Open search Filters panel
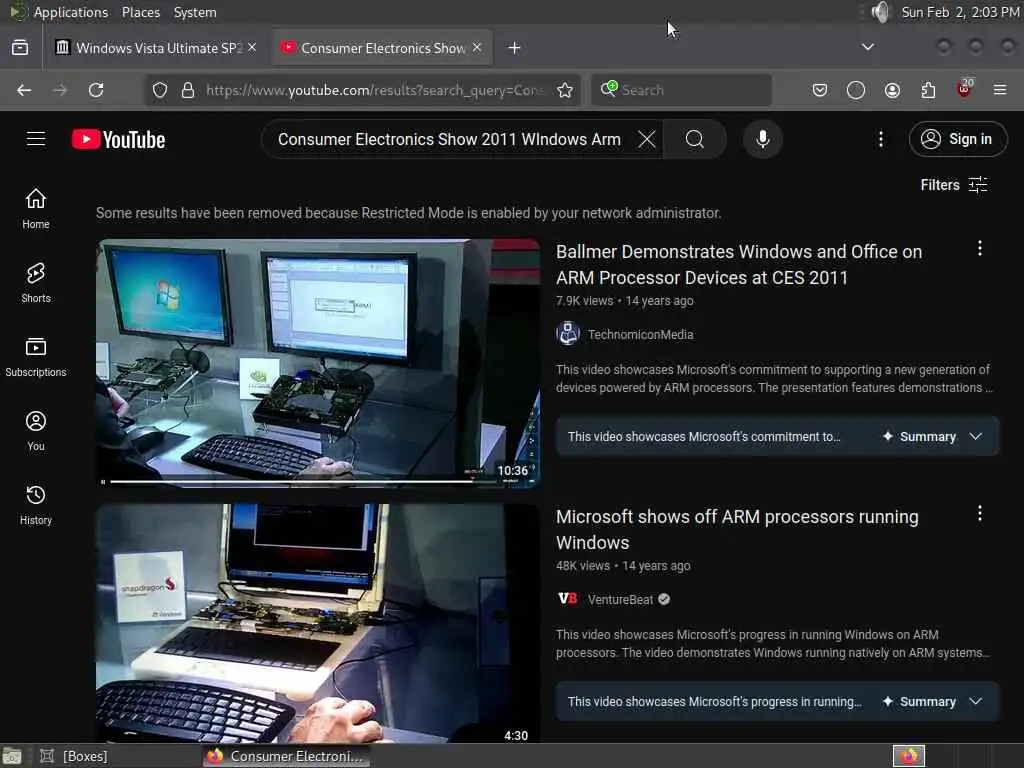Image resolution: width=1024 pixels, height=768 pixels. tap(953, 185)
